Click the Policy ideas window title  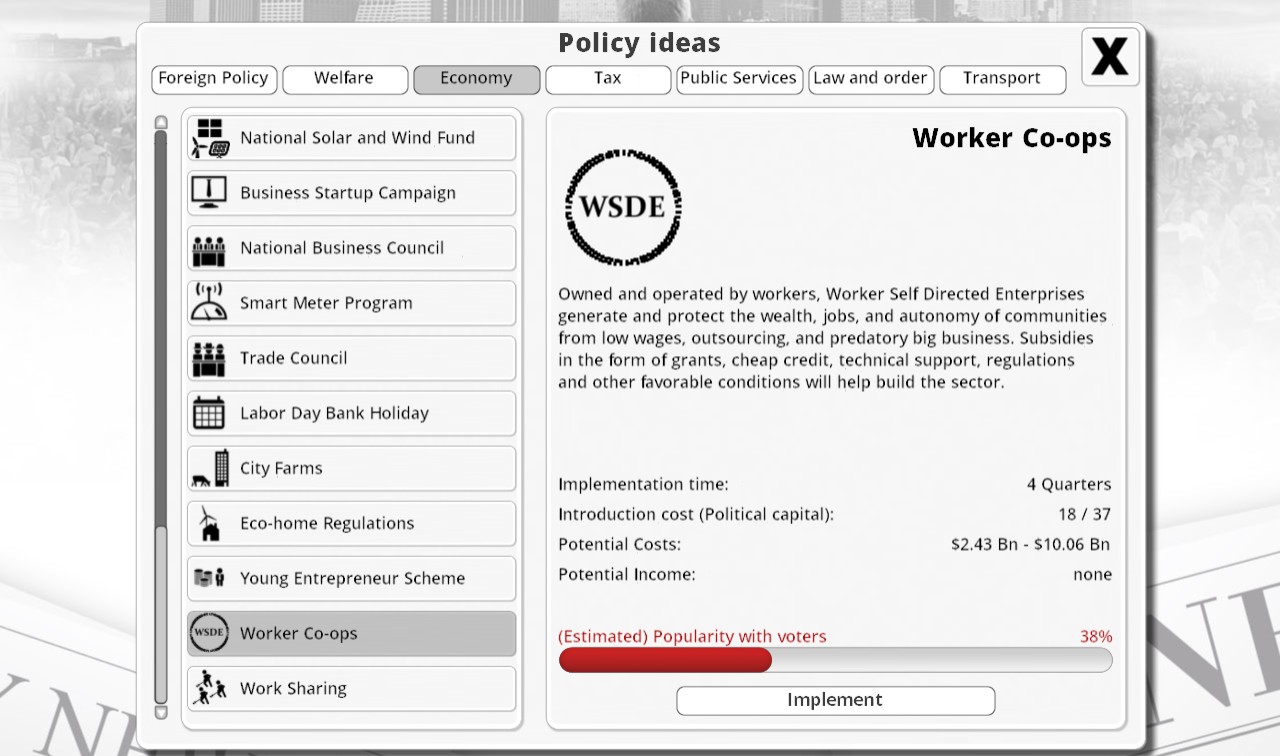pos(639,44)
